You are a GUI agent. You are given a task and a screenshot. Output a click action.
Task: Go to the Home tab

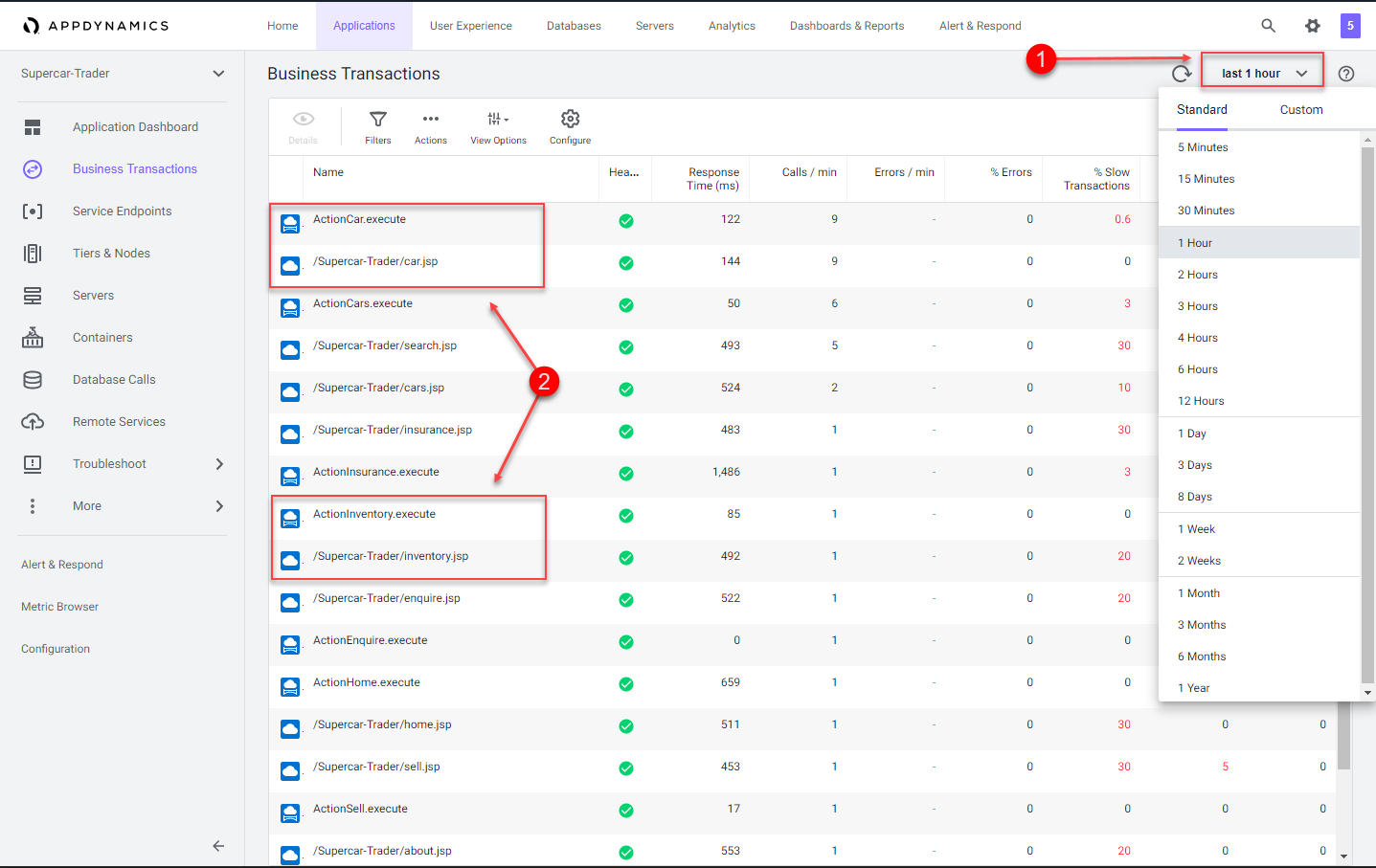click(282, 26)
